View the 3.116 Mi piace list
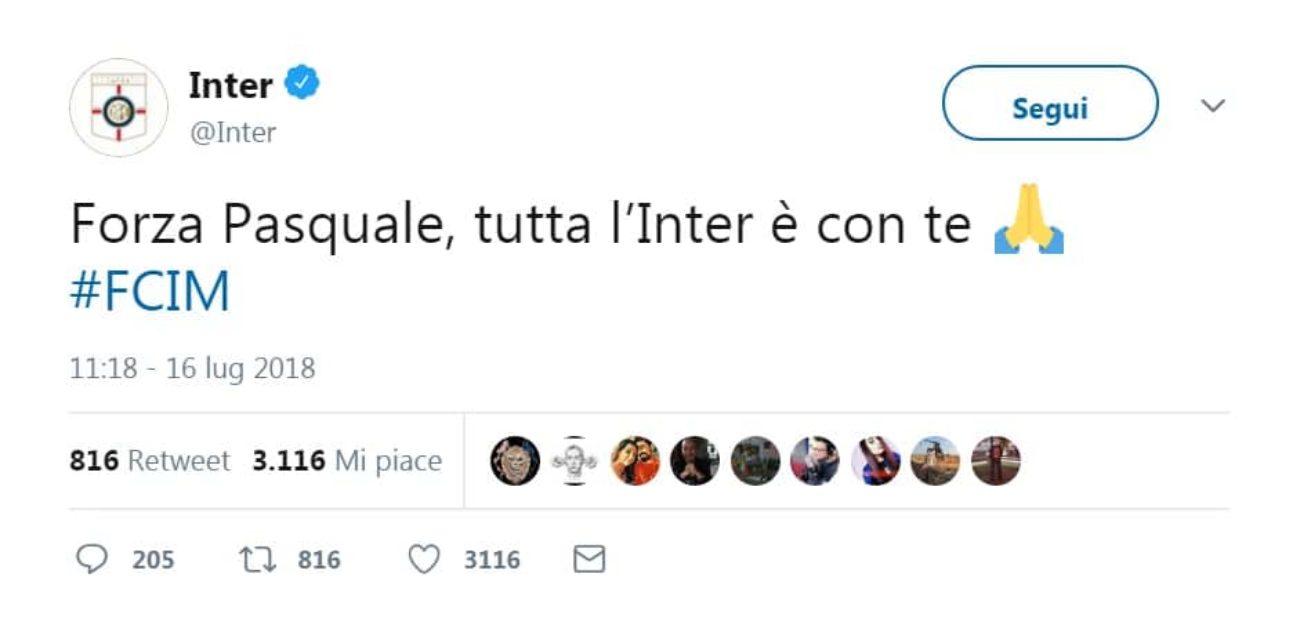 (346, 461)
